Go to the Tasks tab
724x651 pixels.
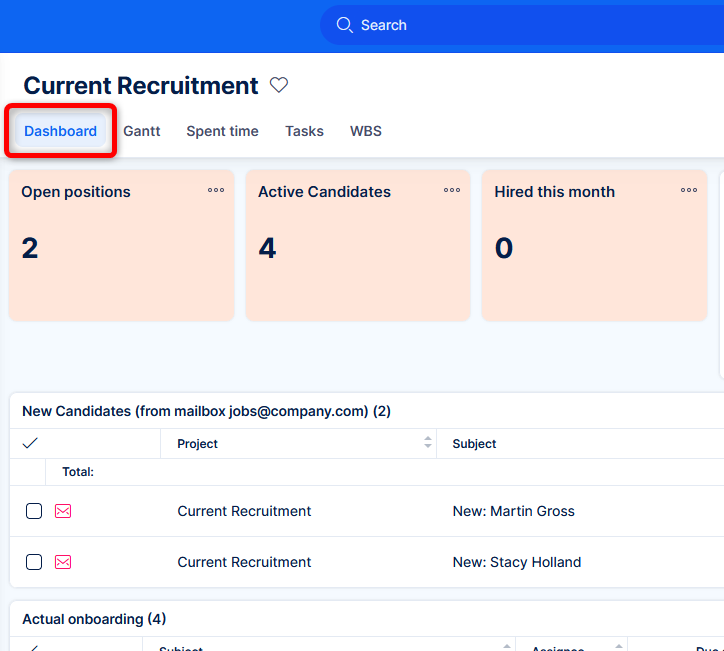[x=304, y=131]
